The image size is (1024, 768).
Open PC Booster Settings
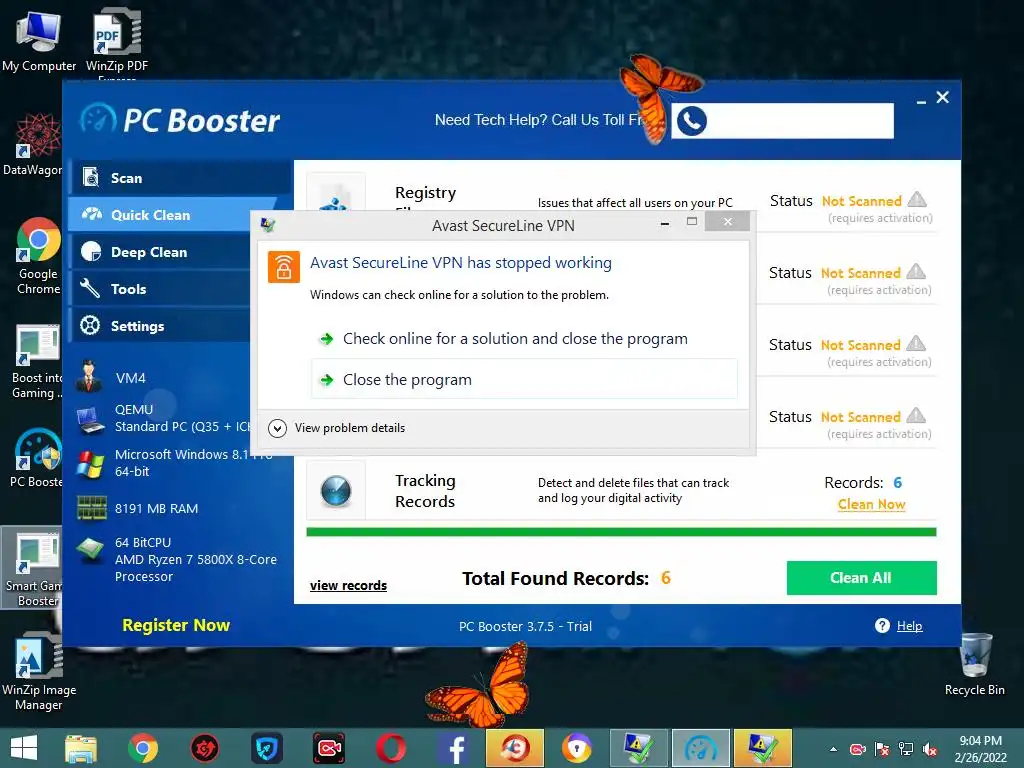pyautogui.click(x=161, y=326)
